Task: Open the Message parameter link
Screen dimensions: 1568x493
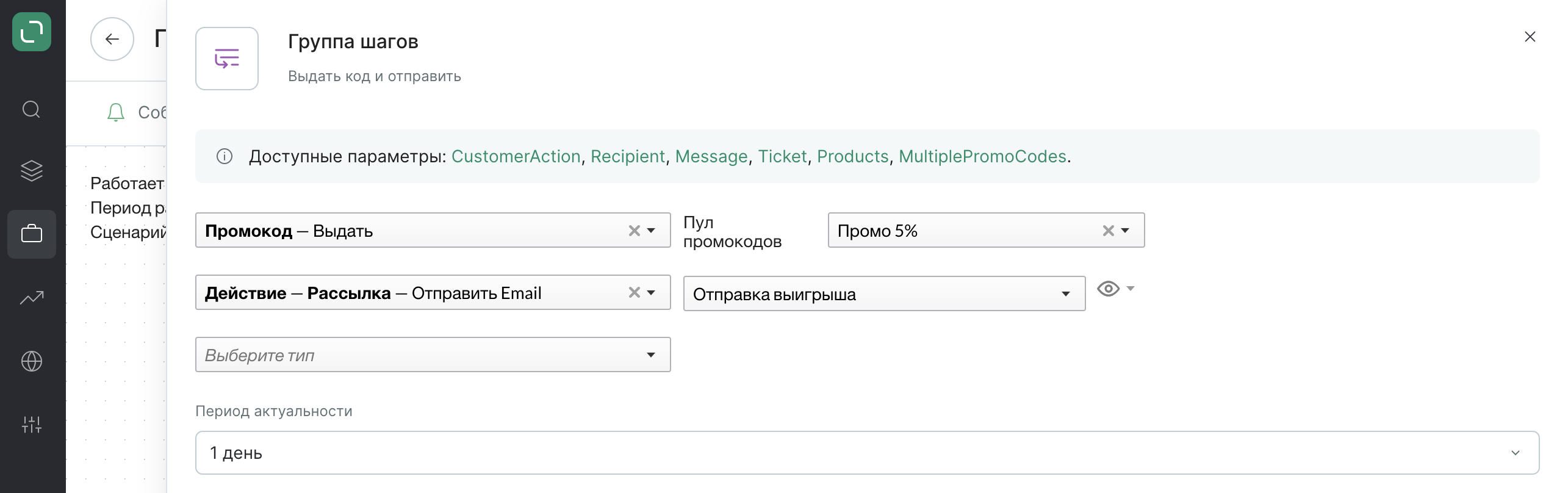Action: tap(711, 157)
